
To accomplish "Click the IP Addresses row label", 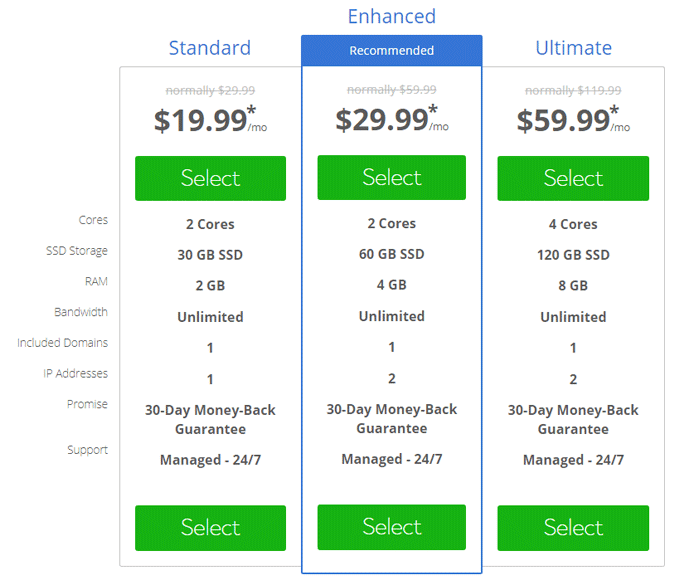I will coord(76,373).
